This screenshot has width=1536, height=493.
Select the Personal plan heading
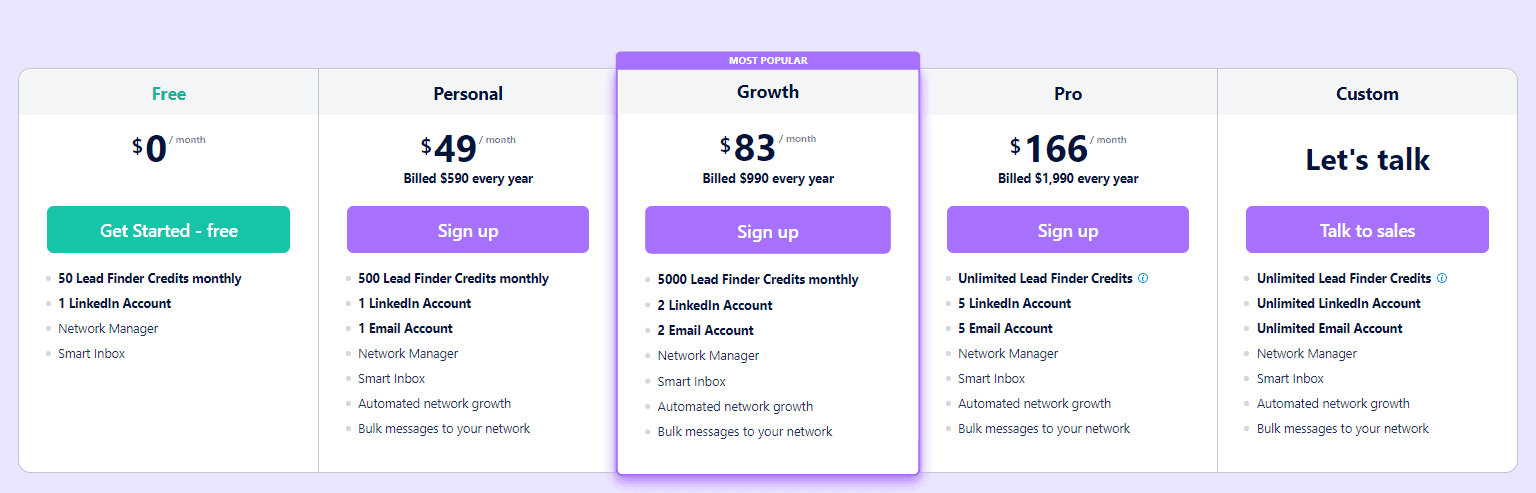click(x=468, y=94)
